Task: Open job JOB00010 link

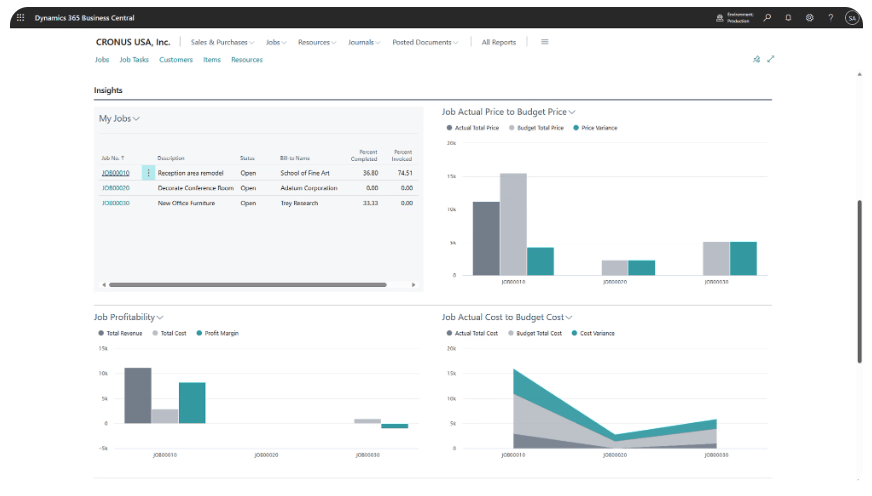Action: point(116,173)
